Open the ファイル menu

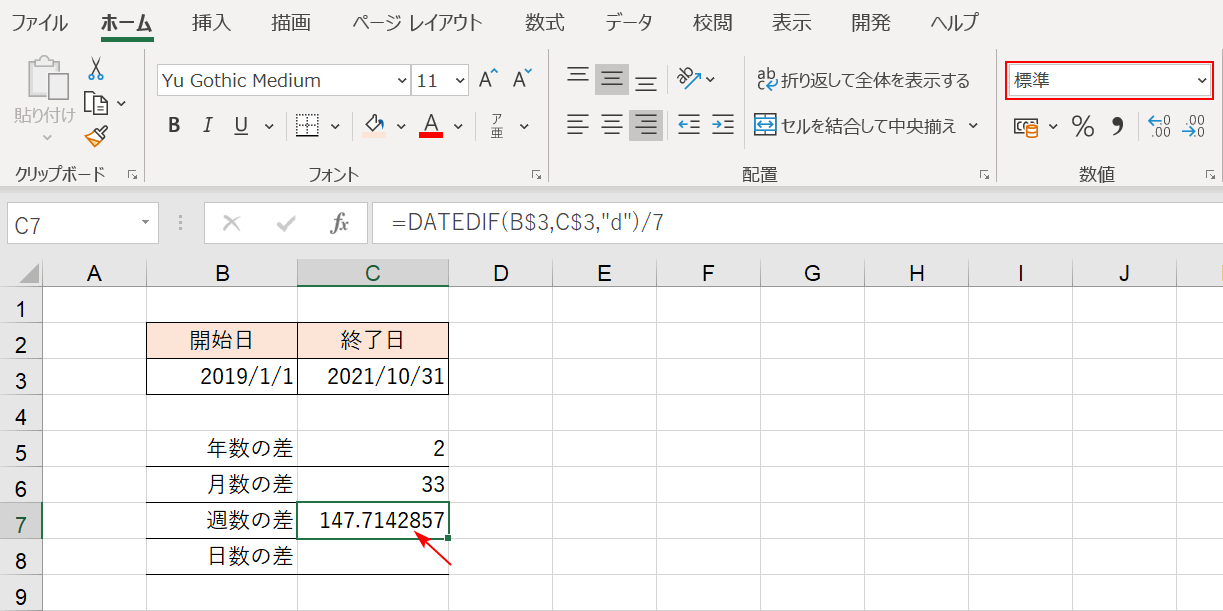[39, 22]
